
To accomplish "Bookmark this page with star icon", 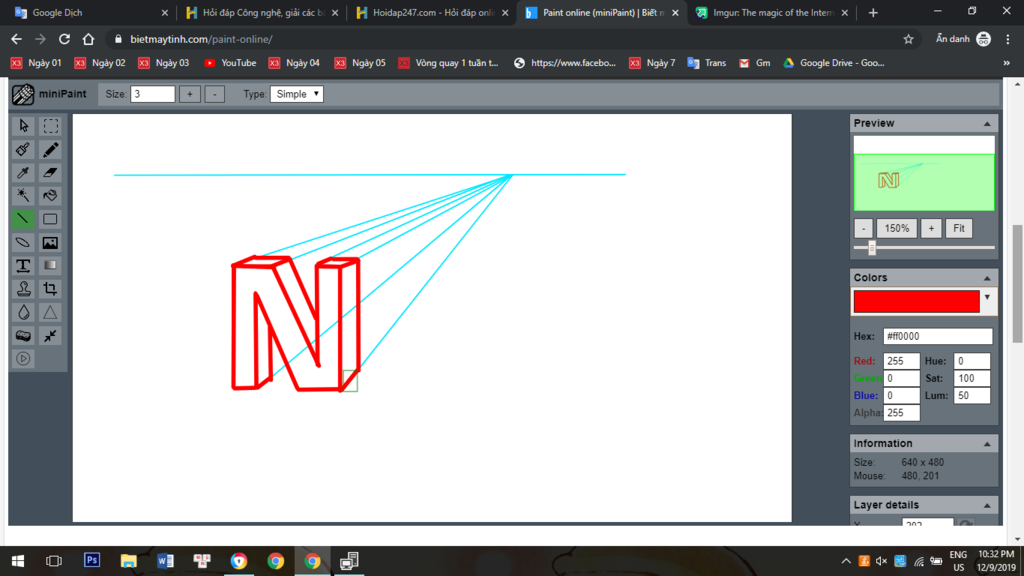I will [x=908, y=39].
